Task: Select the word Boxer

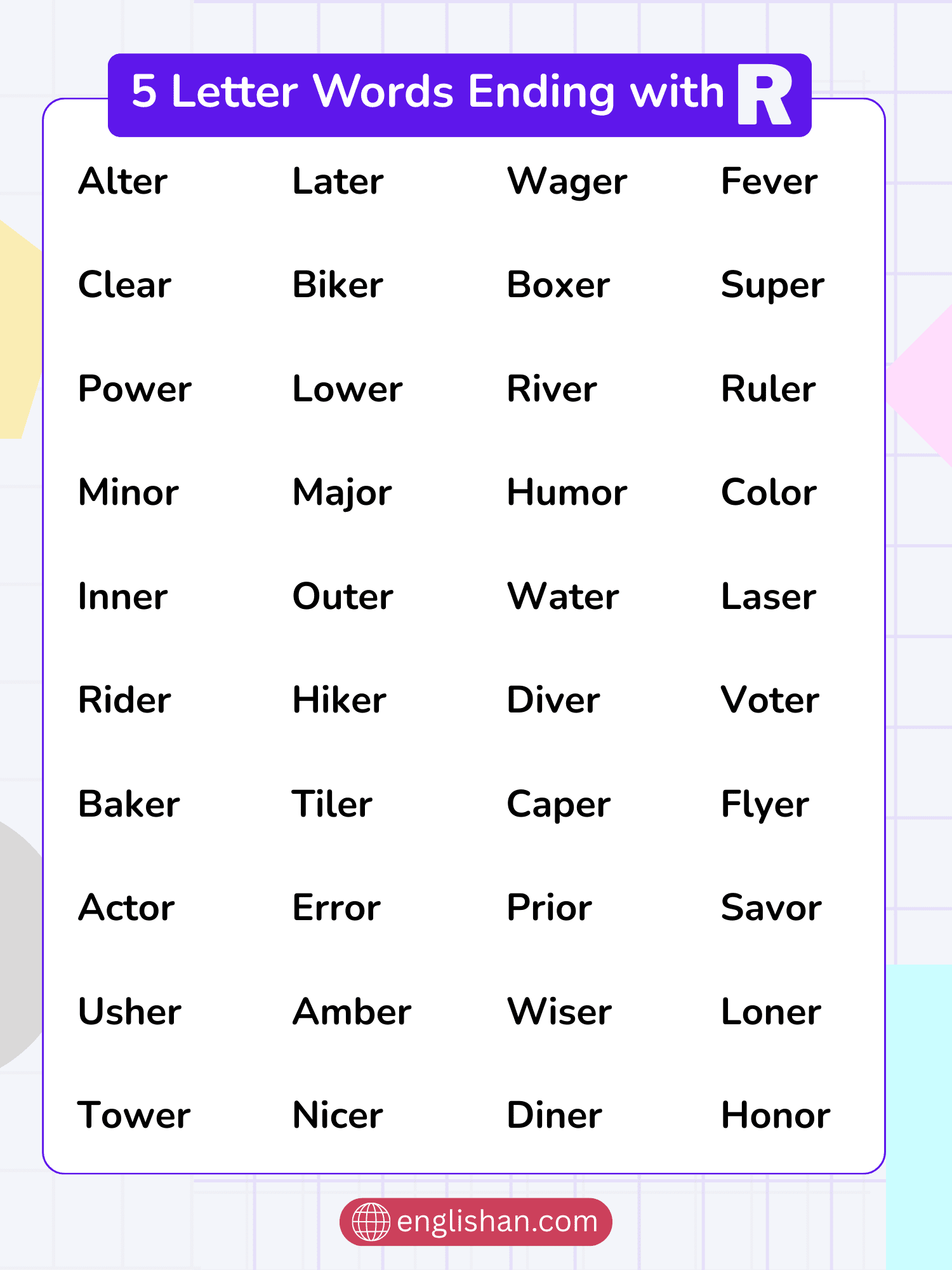Action: tap(558, 285)
